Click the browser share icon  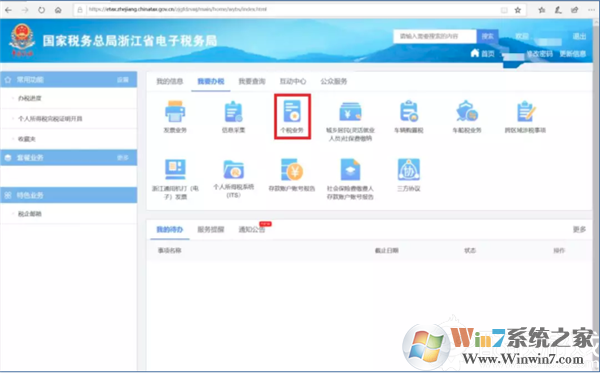(x=574, y=10)
